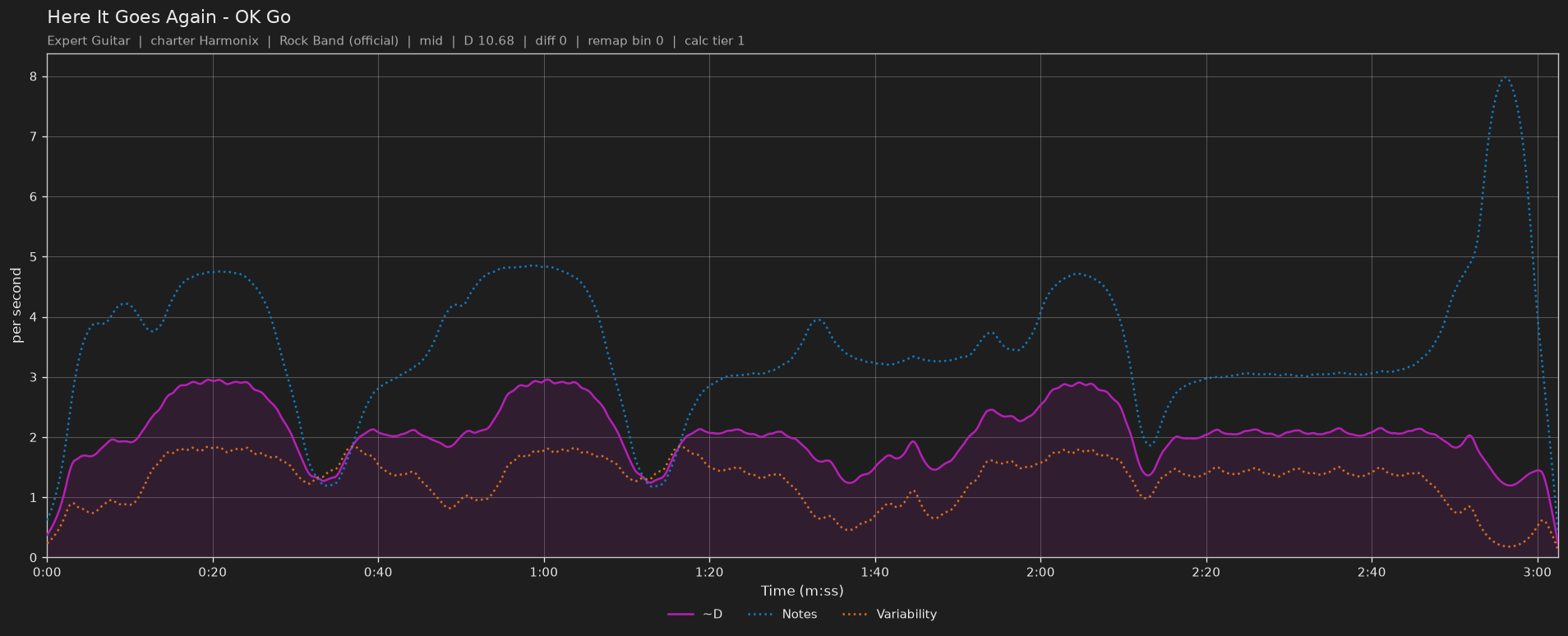
Task: Click the "5" y-axis tick label
Action: tap(34, 257)
